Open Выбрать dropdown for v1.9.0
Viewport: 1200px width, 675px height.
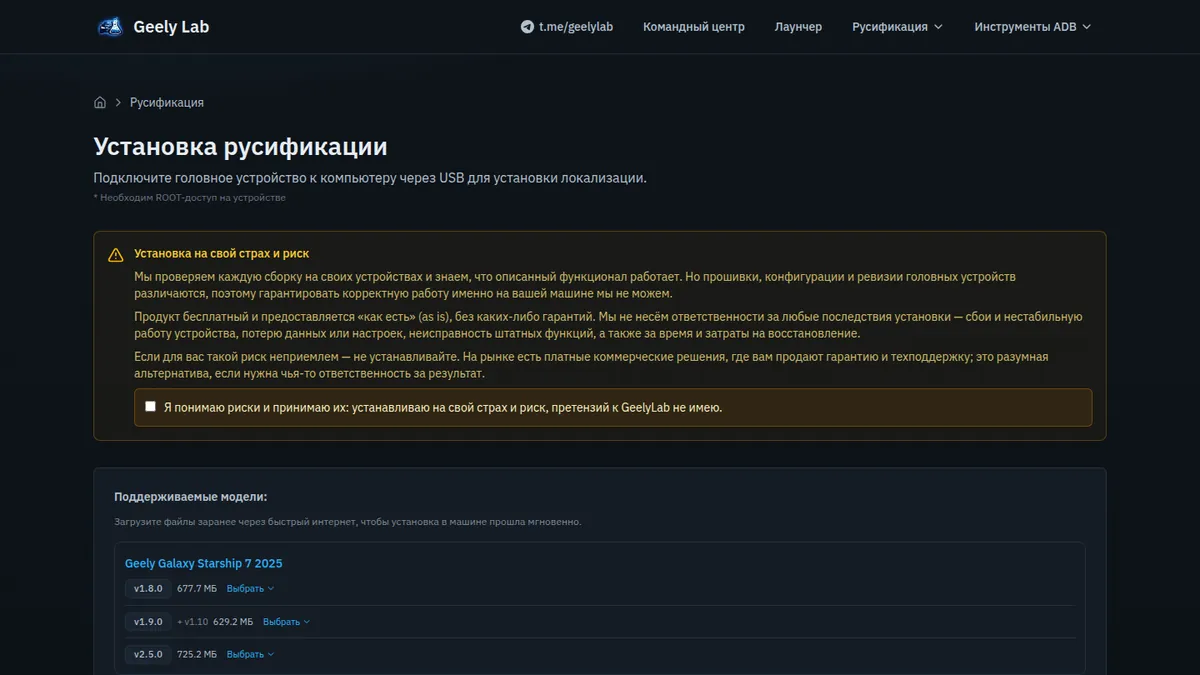(x=286, y=621)
